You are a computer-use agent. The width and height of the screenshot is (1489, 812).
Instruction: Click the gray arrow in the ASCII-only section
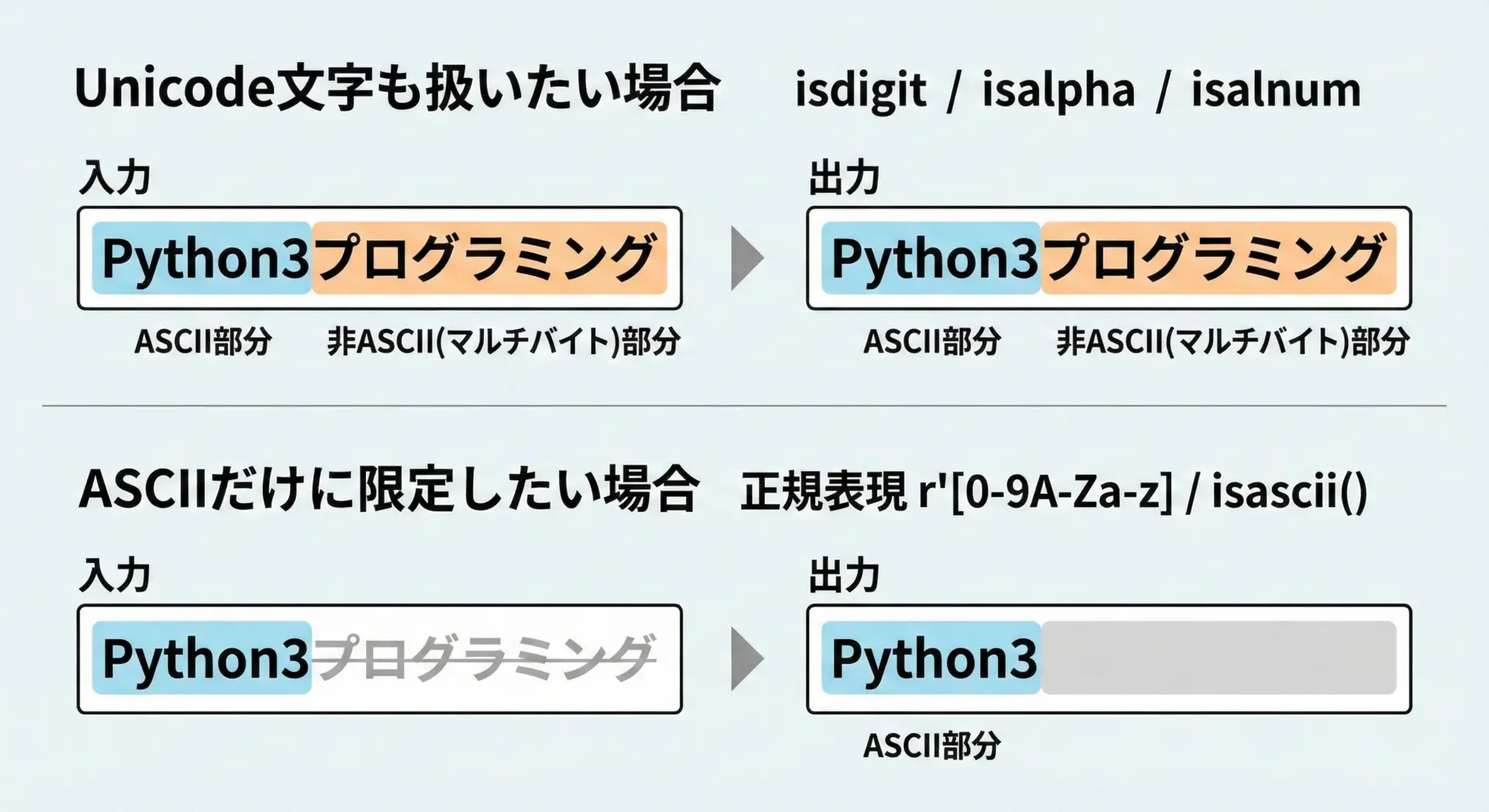(x=746, y=658)
